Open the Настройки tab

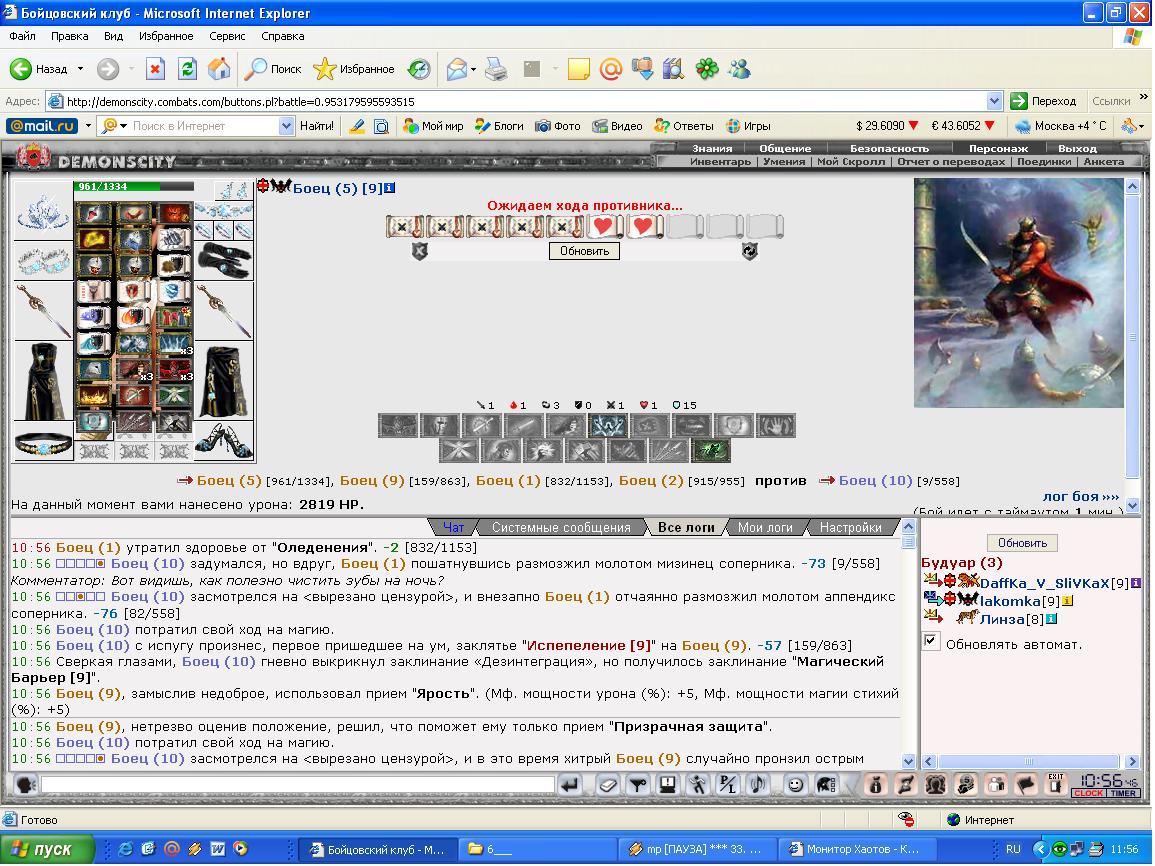(x=850, y=527)
